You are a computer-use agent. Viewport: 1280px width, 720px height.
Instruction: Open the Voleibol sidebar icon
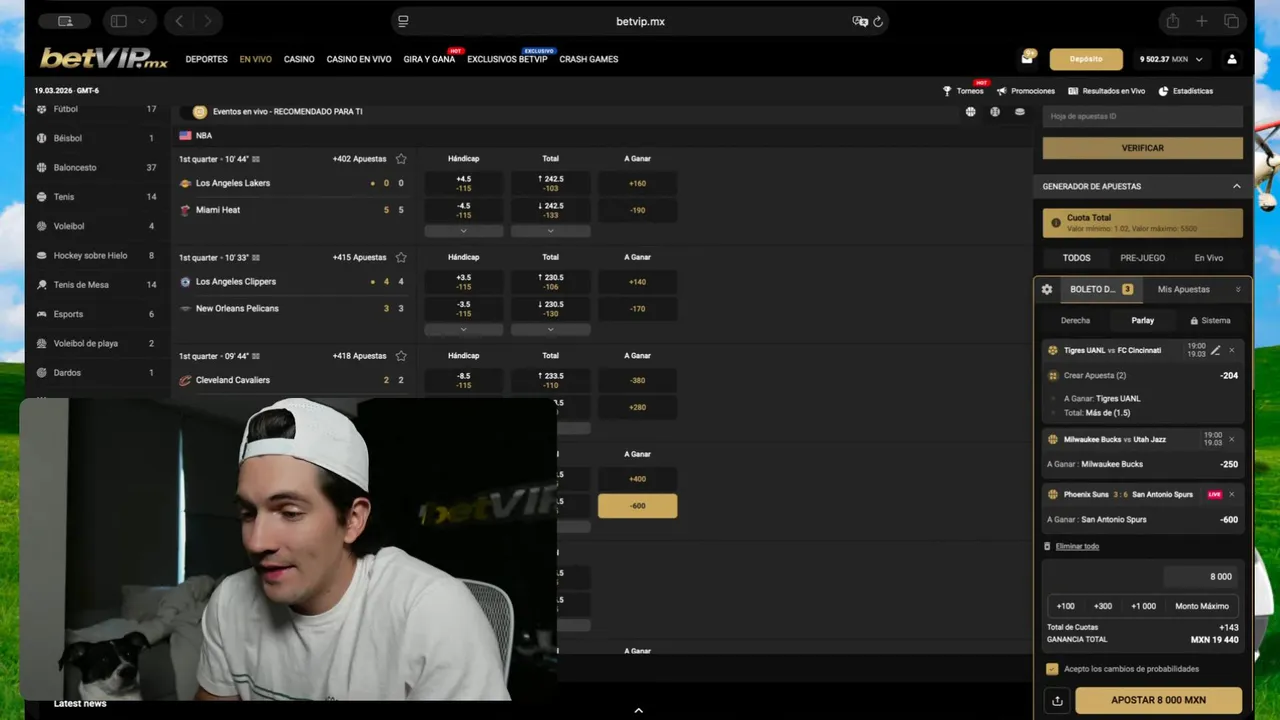click(x=42, y=226)
